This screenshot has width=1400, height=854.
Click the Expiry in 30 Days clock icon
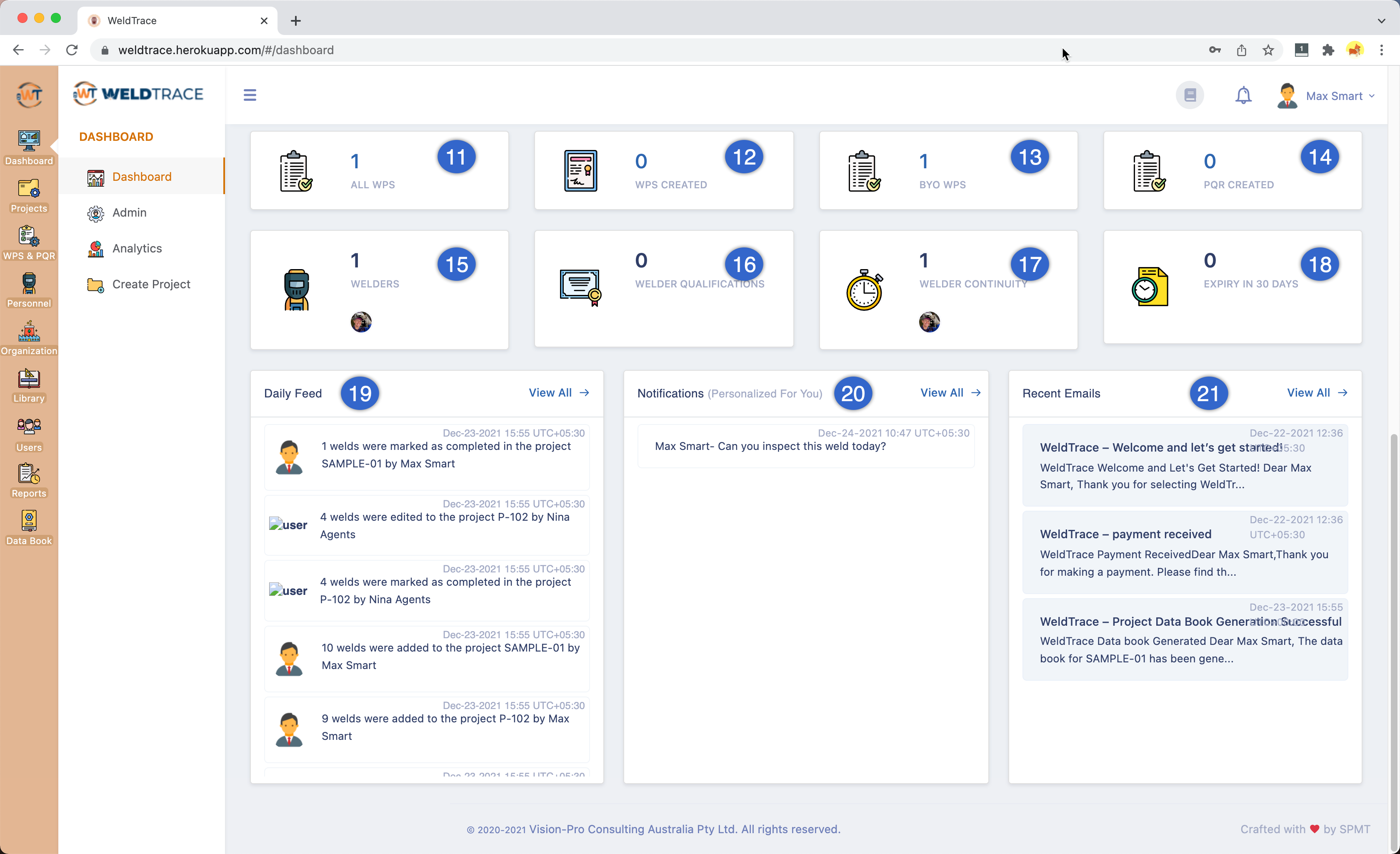(1150, 287)
